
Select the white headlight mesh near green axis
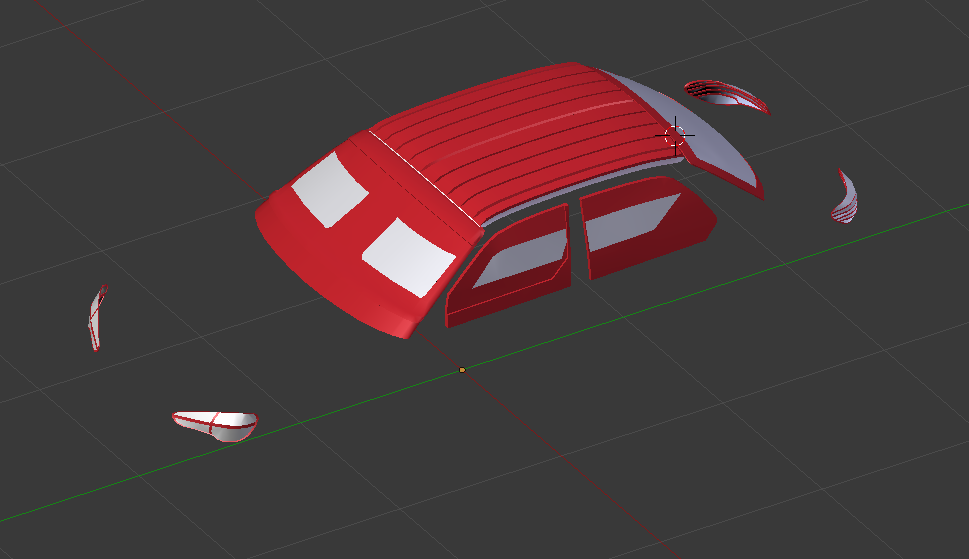[x=215, y=426]
